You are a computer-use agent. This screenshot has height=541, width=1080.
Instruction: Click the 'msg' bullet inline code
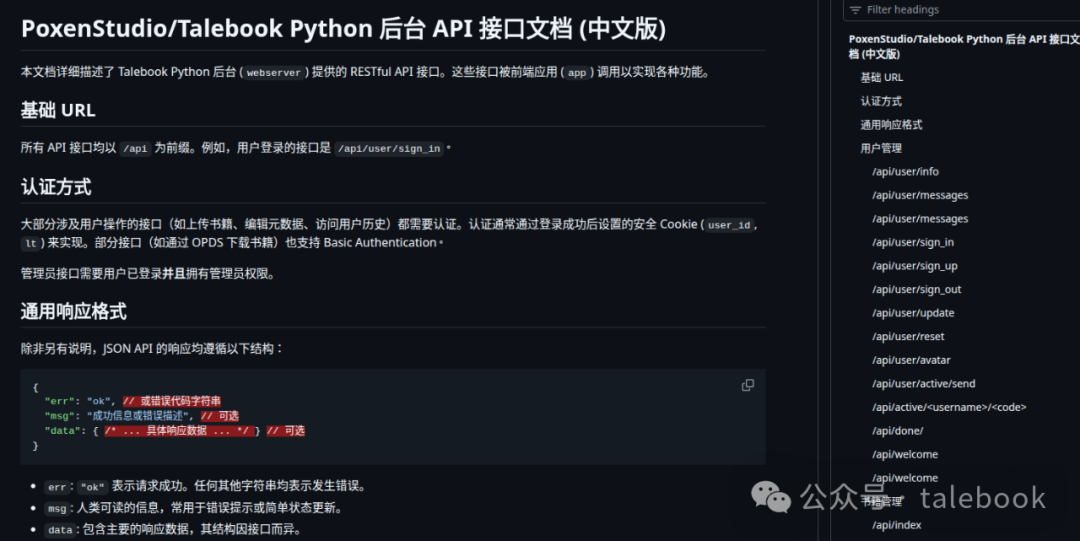[56, 509]
